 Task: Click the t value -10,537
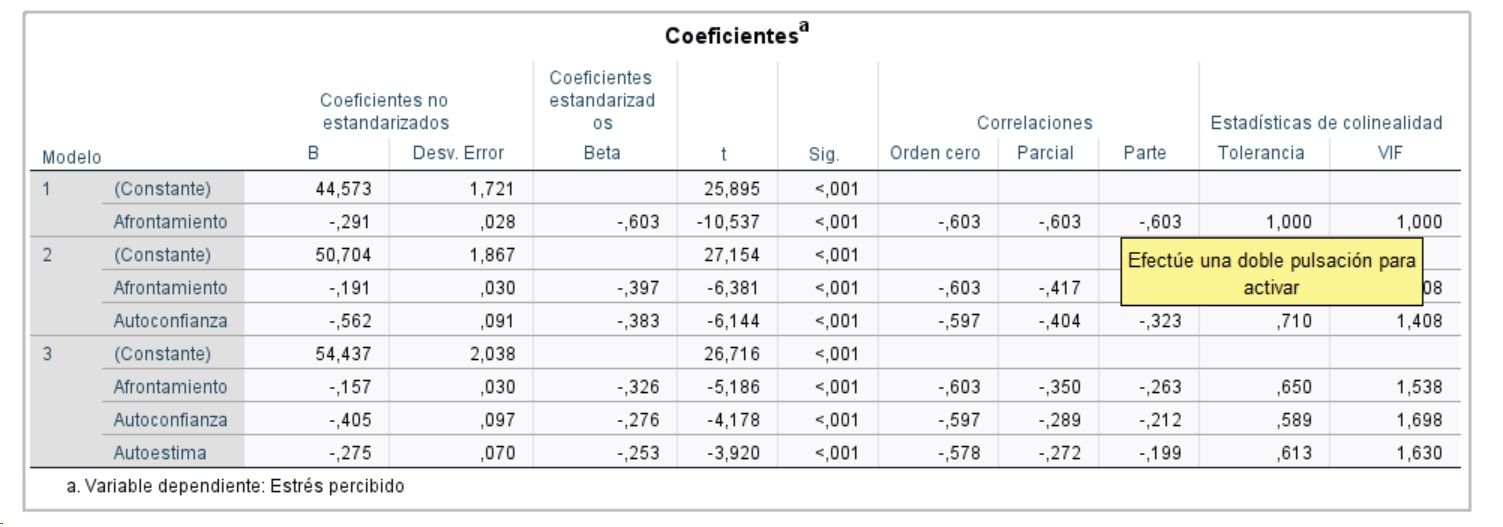click(732, 222)
